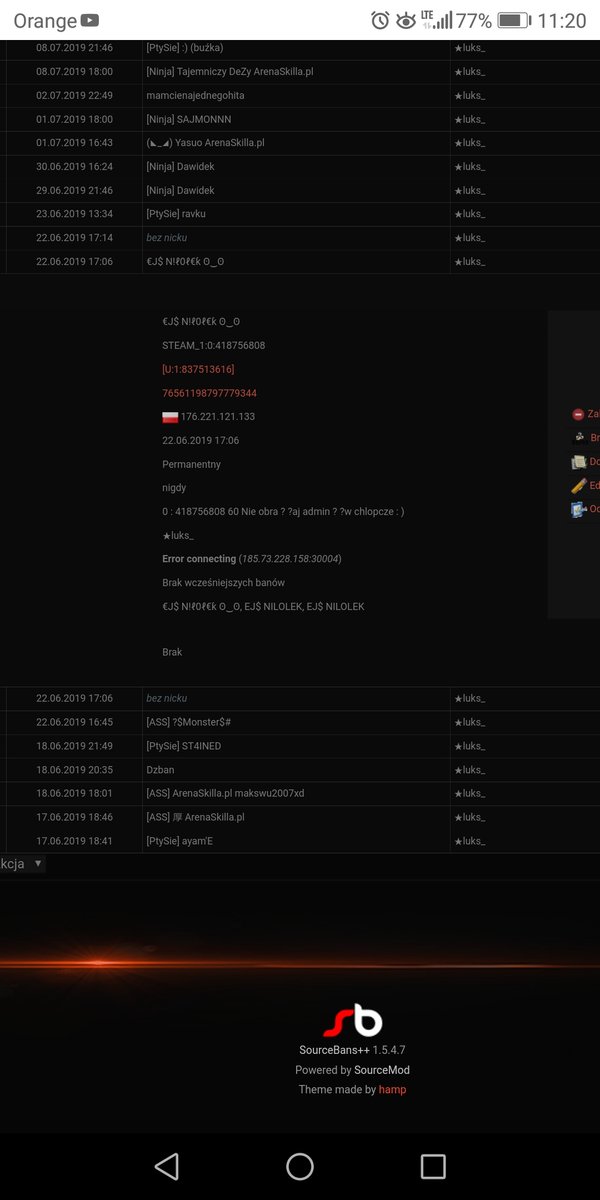Tap the Android back triangle button
Screen dimensions: 600x1200
tap(167, 1166)
